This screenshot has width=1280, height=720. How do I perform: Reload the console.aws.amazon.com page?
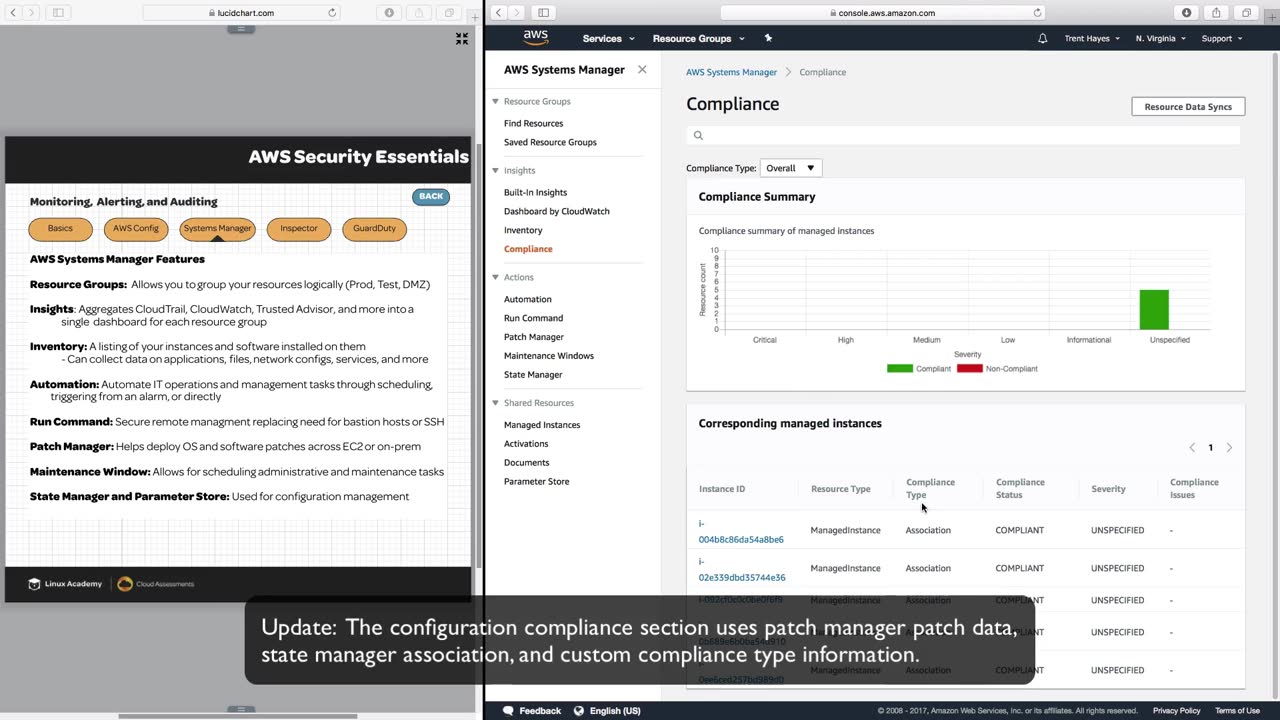pos(1037,13)
